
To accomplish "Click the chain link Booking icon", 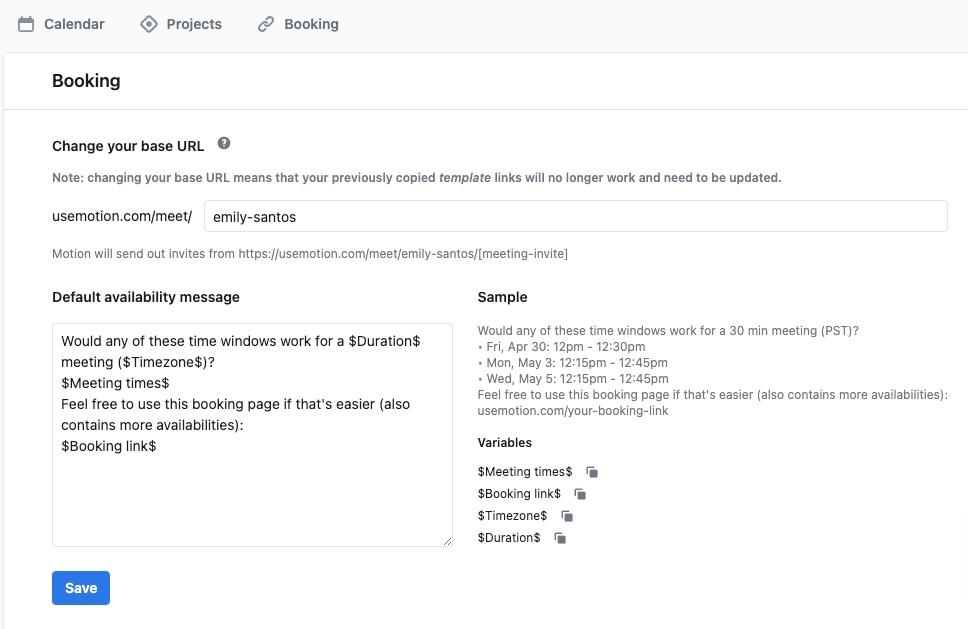I will pyautogui.click(x=266, y=24).
